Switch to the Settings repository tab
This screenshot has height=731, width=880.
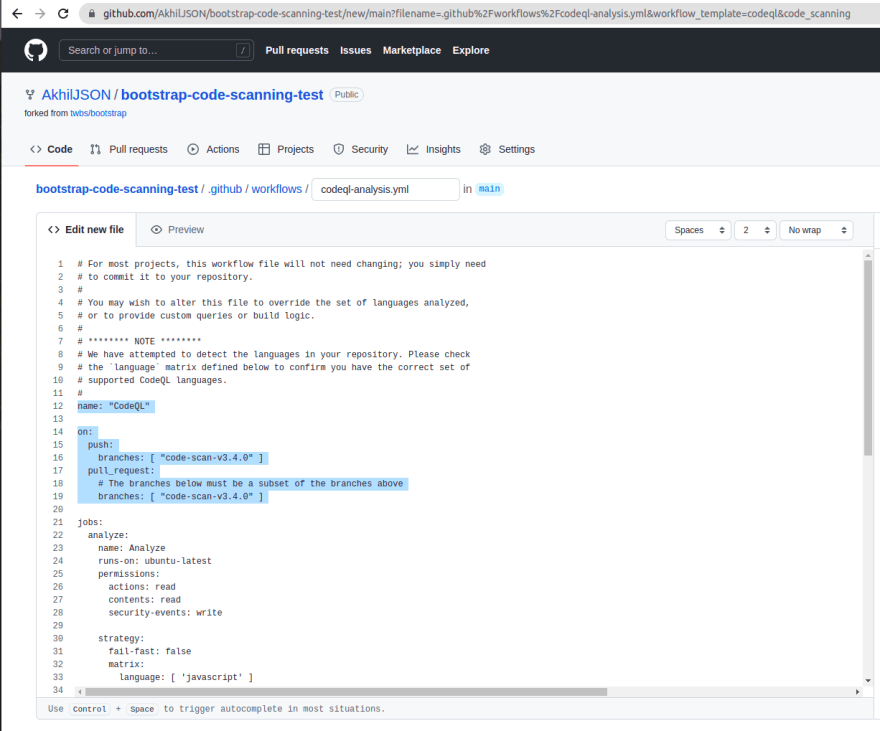(x=507, y=149)
